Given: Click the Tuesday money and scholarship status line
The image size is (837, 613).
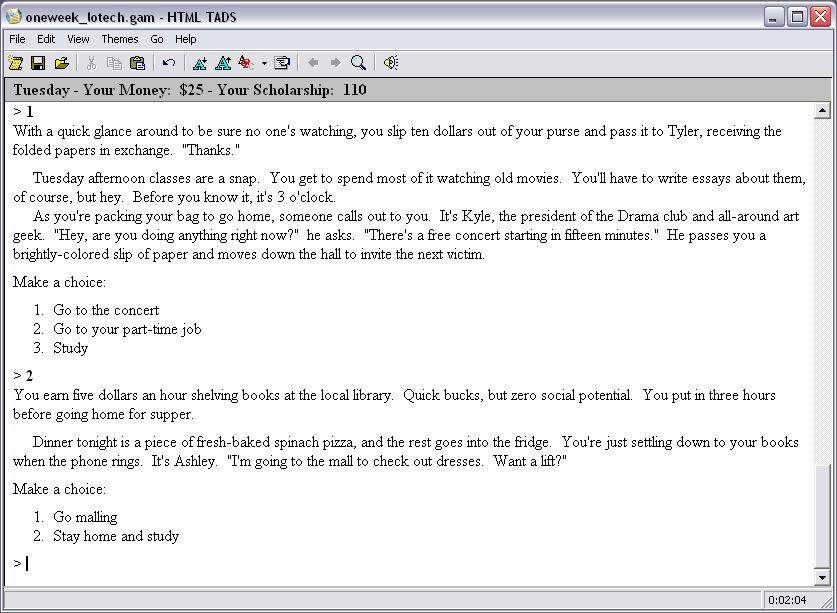Looking at the screenshot, I should point(189,90).
